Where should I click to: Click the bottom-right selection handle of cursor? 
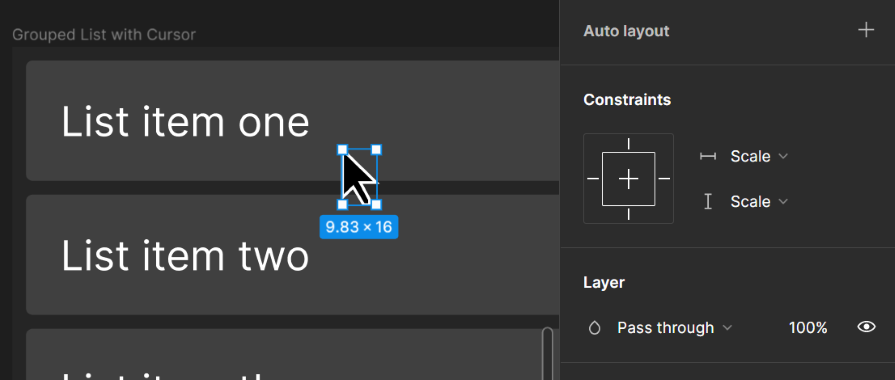[376, 204]
